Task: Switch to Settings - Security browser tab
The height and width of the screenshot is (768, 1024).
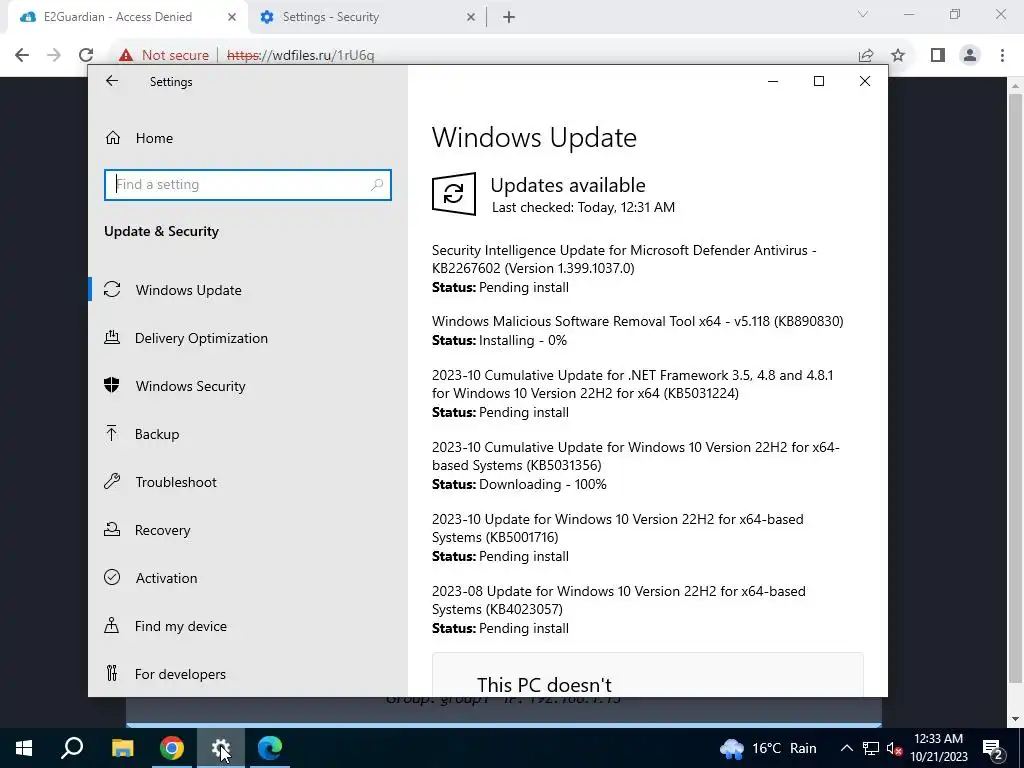Action: [366, 17]
